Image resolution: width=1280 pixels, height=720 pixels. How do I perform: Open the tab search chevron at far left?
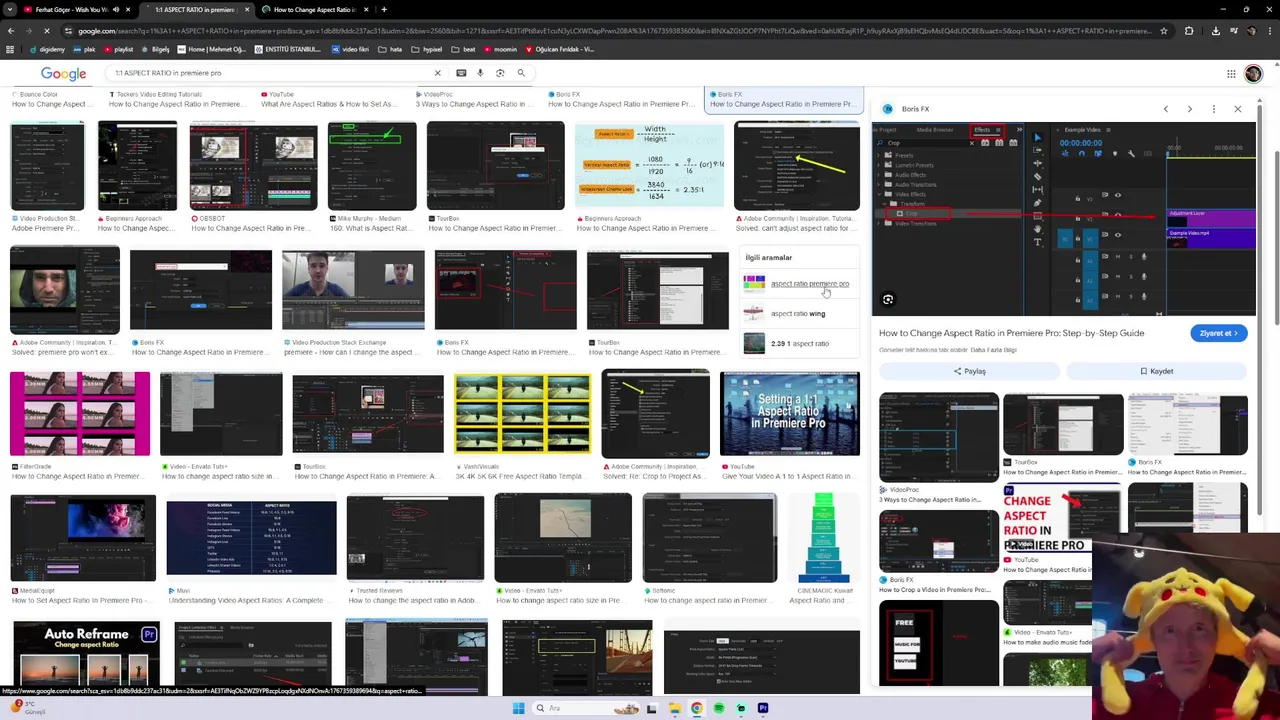tap(9, 9)
